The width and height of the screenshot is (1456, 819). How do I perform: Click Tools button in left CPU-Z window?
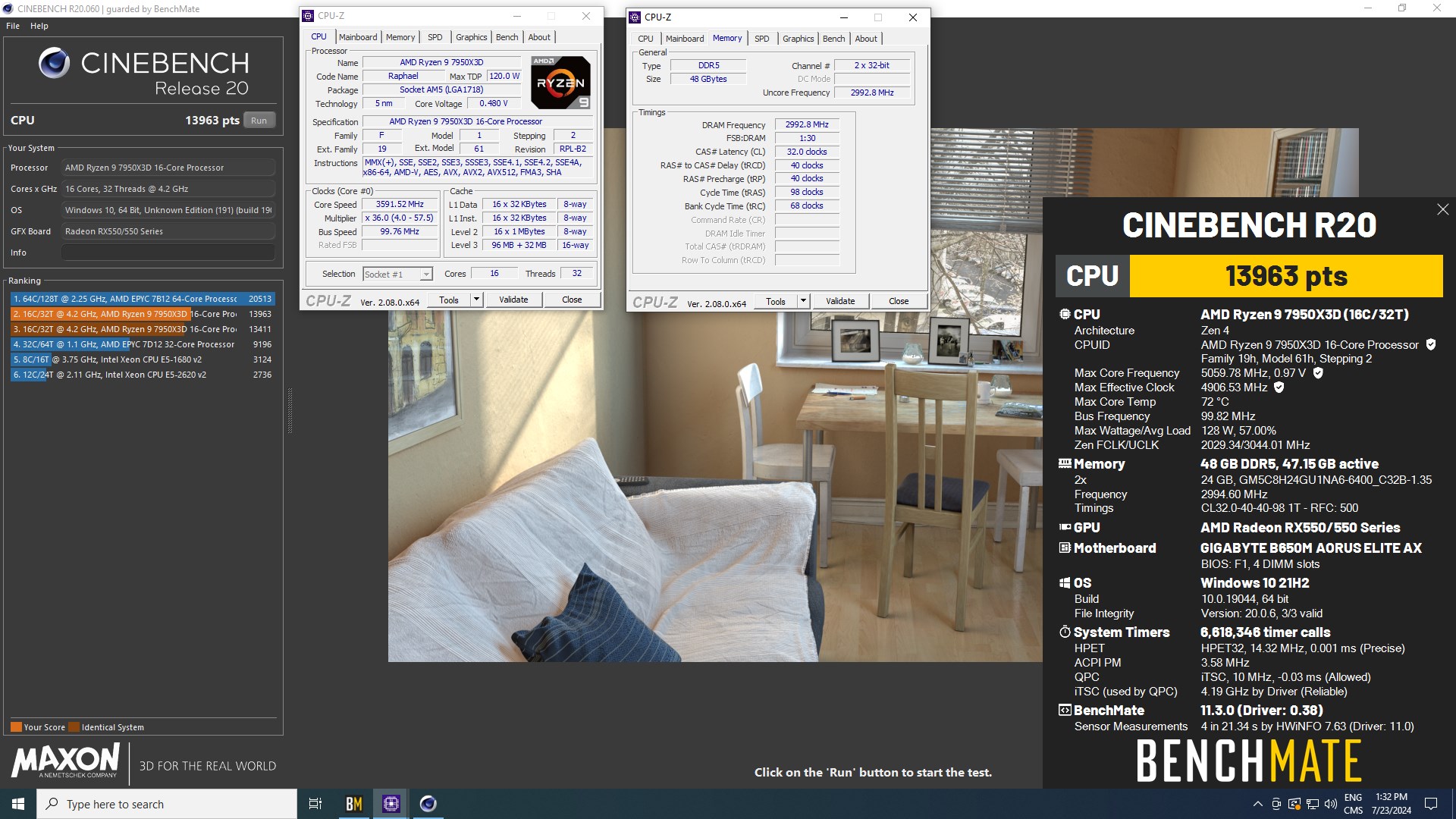[449, 300]
